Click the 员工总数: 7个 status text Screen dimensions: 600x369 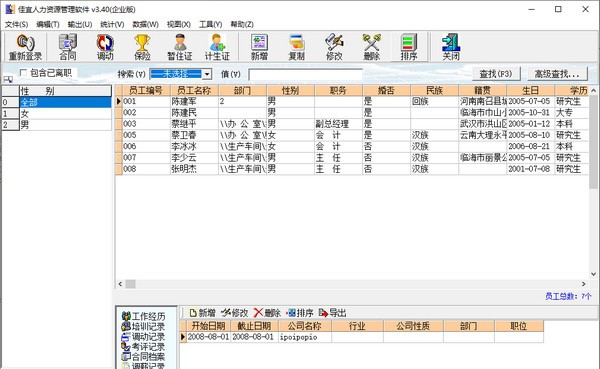pos(568,296)
